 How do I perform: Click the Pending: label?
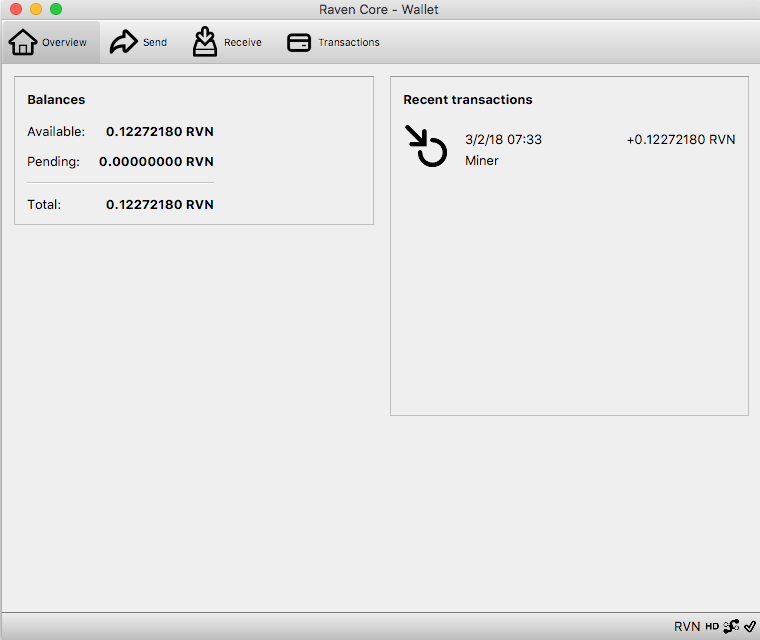53,161
